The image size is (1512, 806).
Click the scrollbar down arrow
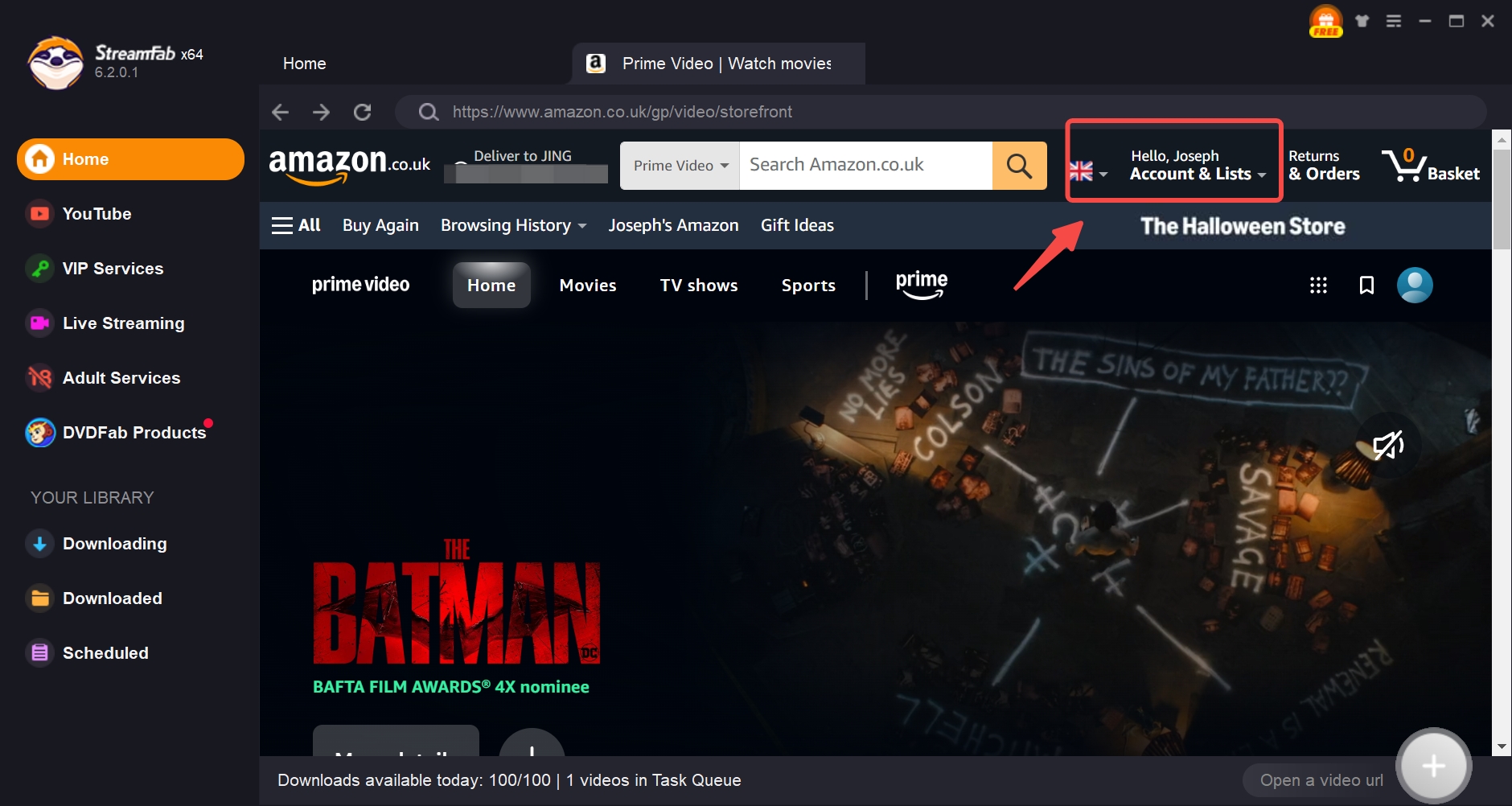point(1502,747)
